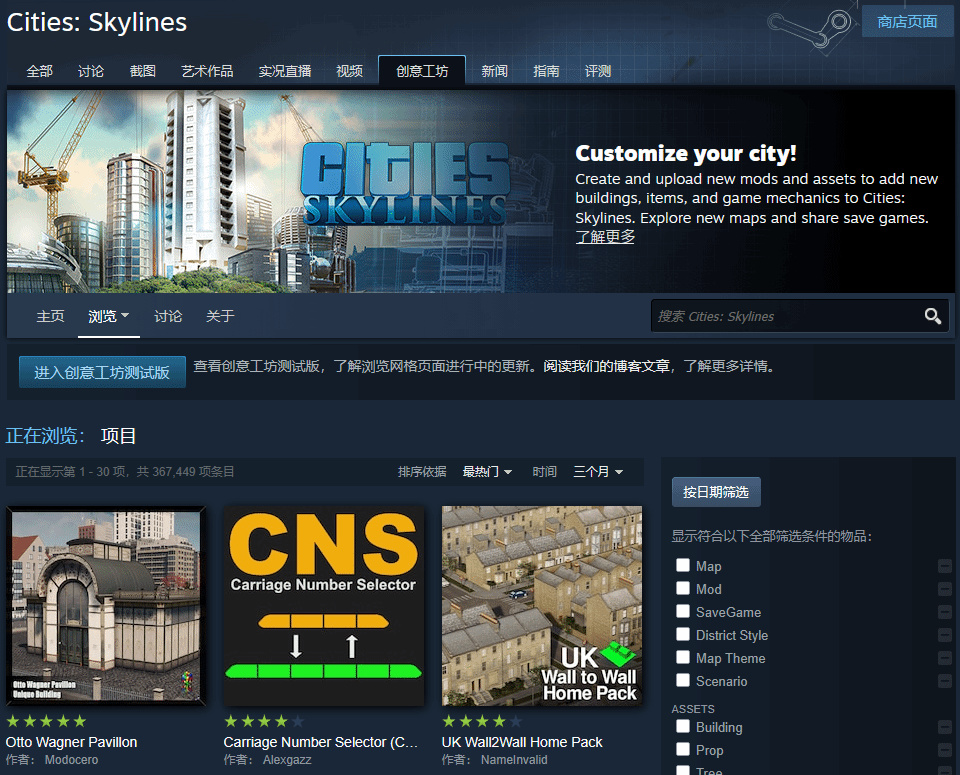Open author NameInvalid's profile
Image resolution: width=960 pixels, height=775 pixels.
tap(514, 760)
